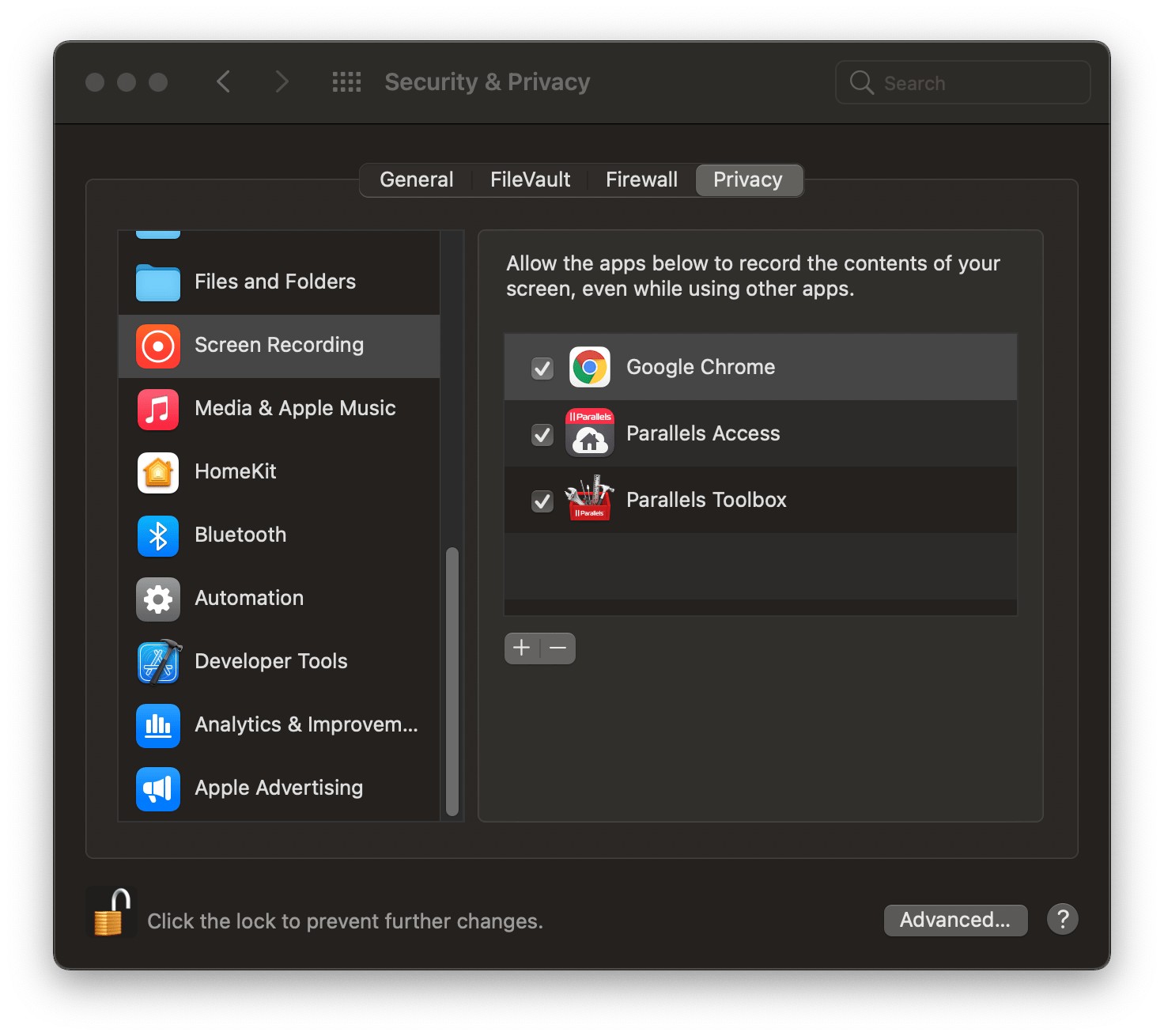The width and height of the screenshot is (1164, 1036).
Task: Click the Advanced button
Action: point(955,920)
